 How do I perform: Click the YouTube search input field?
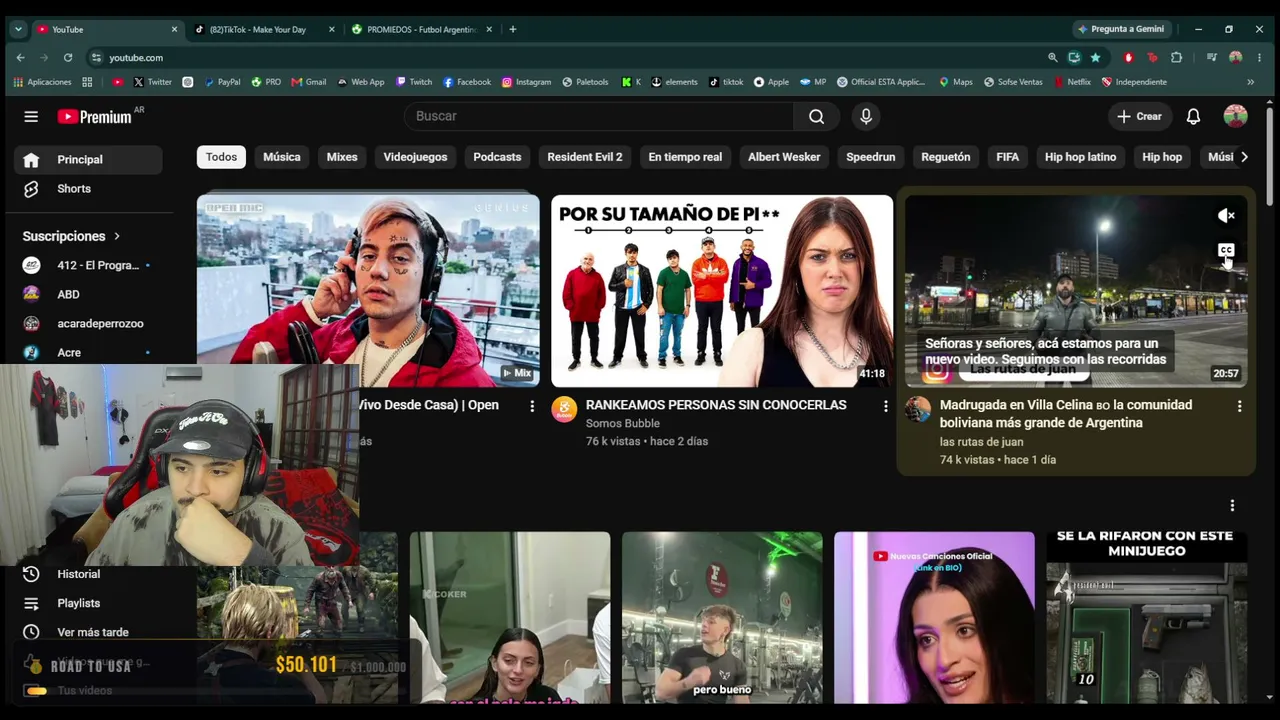599,116
